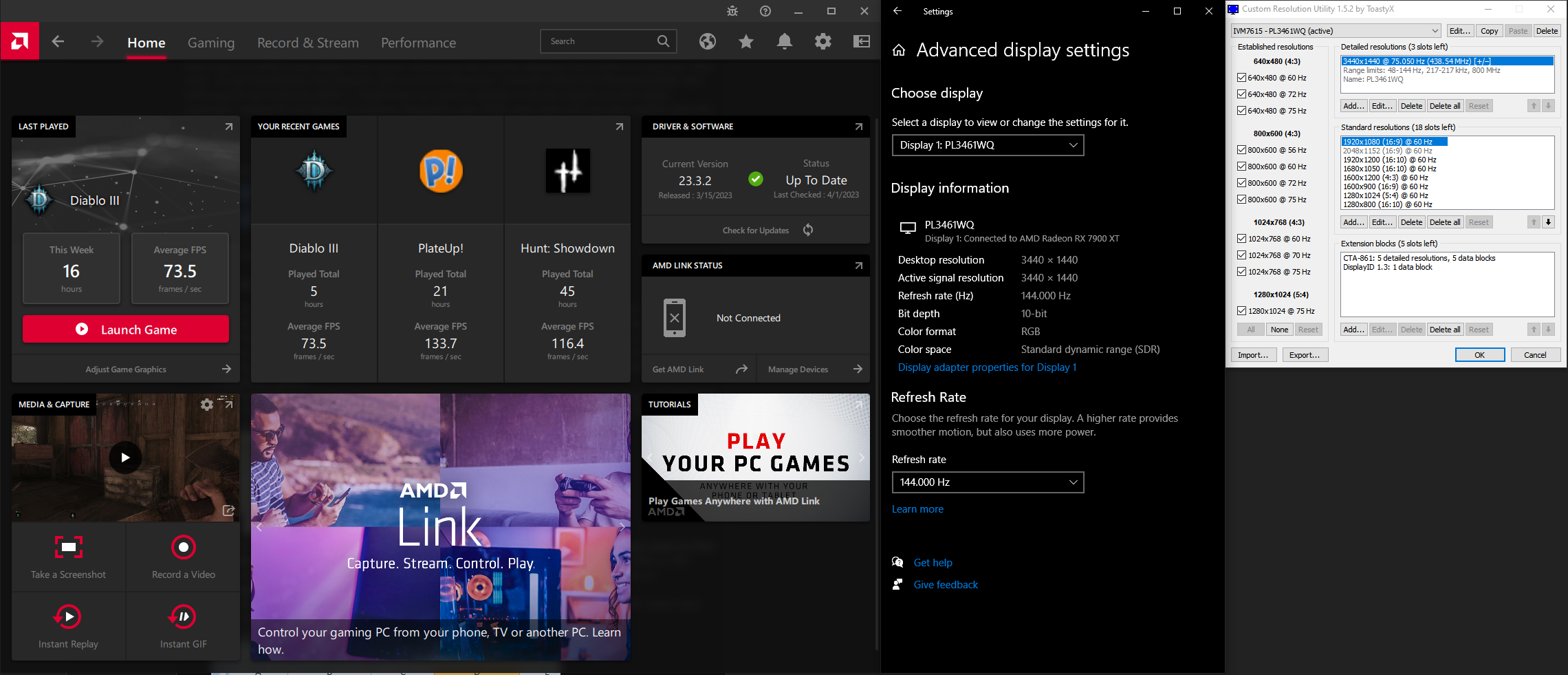
Task: Toggle the 800x600 @ 56 Hz checkbox
Action: pyautogui.click(x=1241, y=150)
